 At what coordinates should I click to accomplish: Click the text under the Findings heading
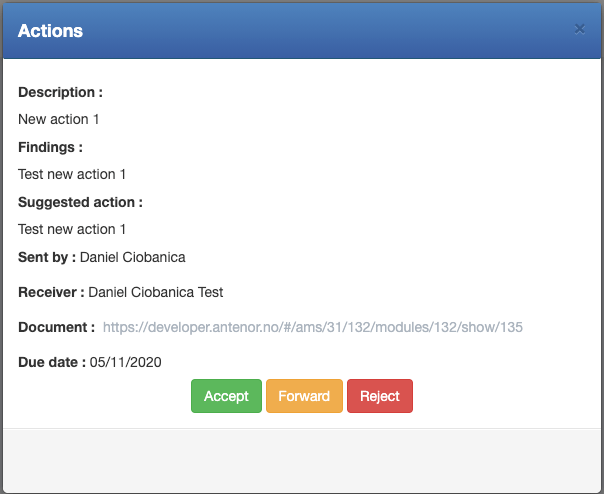click(72, 174)
